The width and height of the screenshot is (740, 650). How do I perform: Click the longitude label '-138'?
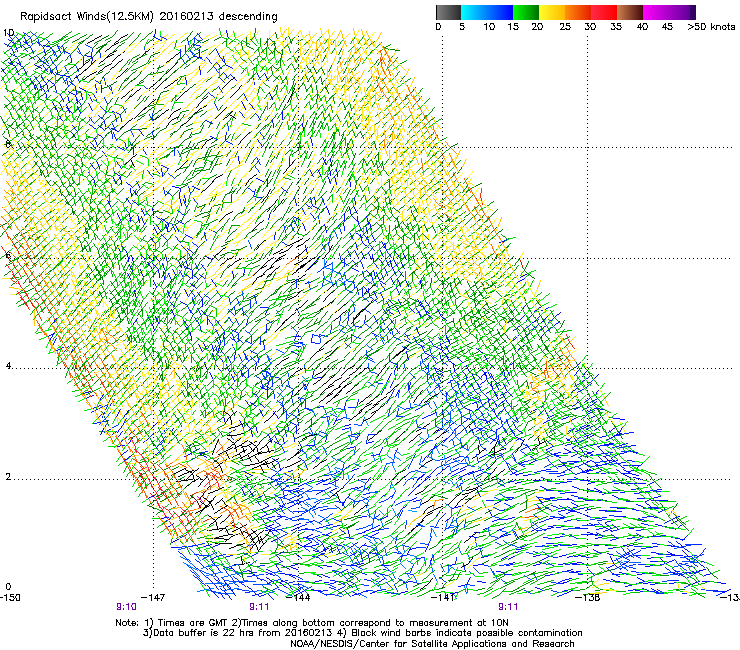[x=588, y=598]
